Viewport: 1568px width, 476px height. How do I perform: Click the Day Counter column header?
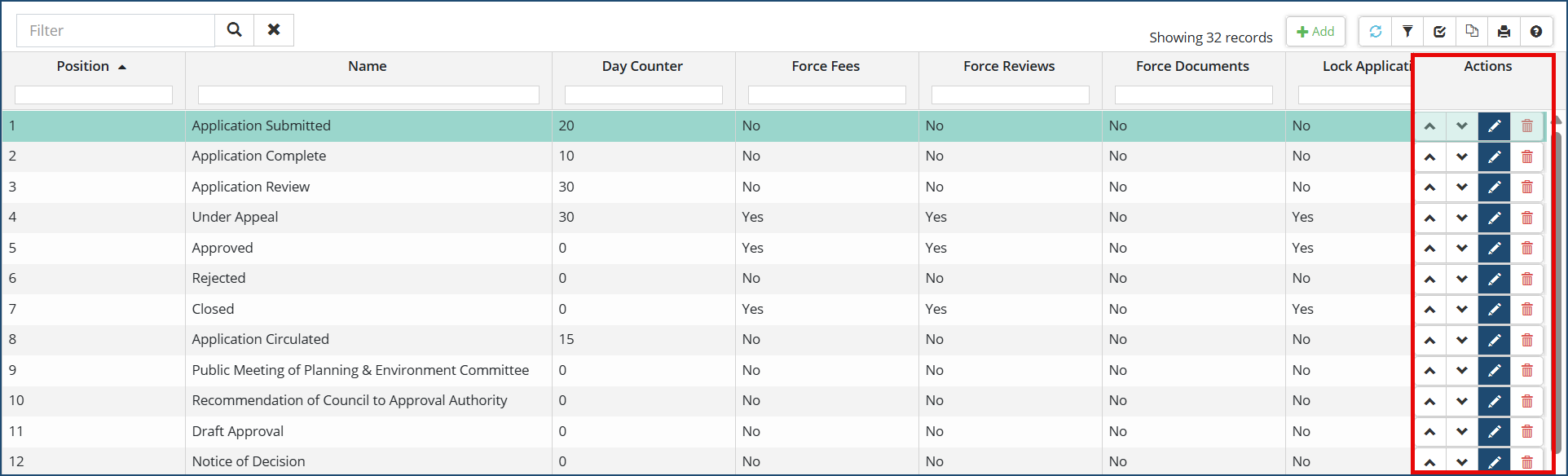(642, 67)
